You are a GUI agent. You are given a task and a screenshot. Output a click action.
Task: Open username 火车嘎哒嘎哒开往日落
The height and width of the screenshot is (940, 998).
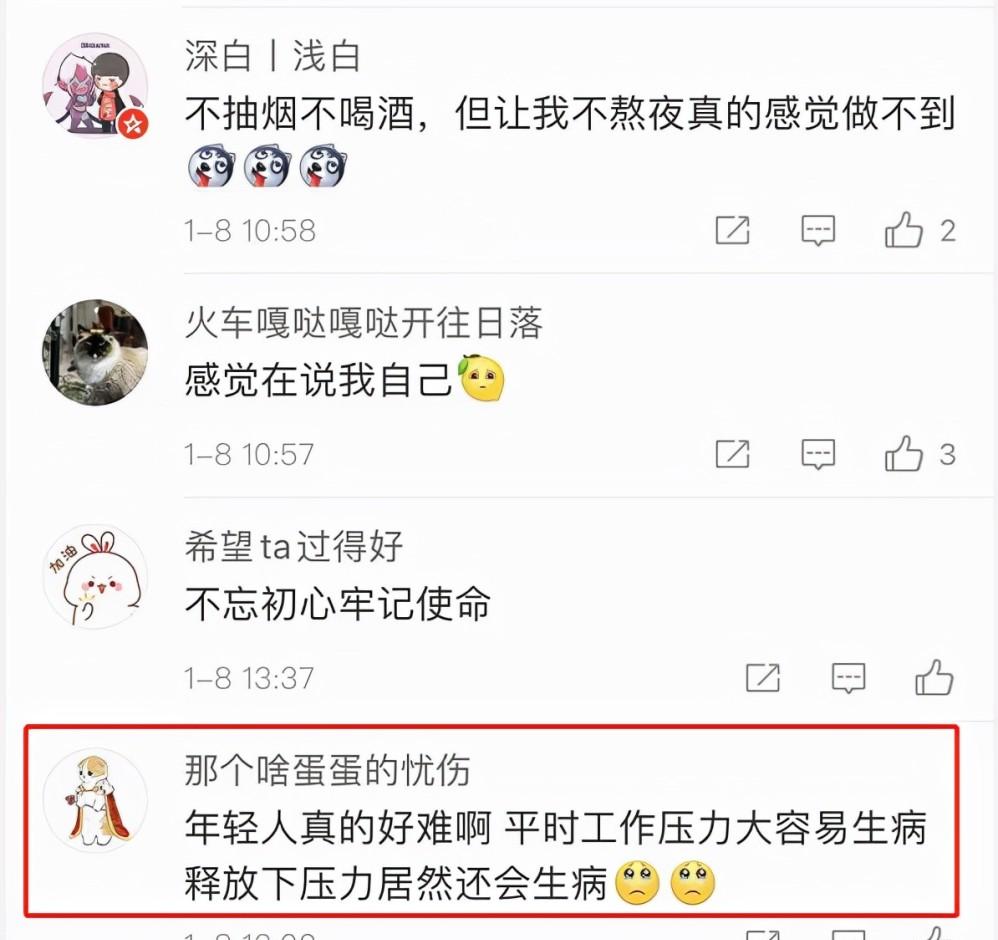point(363,323)
